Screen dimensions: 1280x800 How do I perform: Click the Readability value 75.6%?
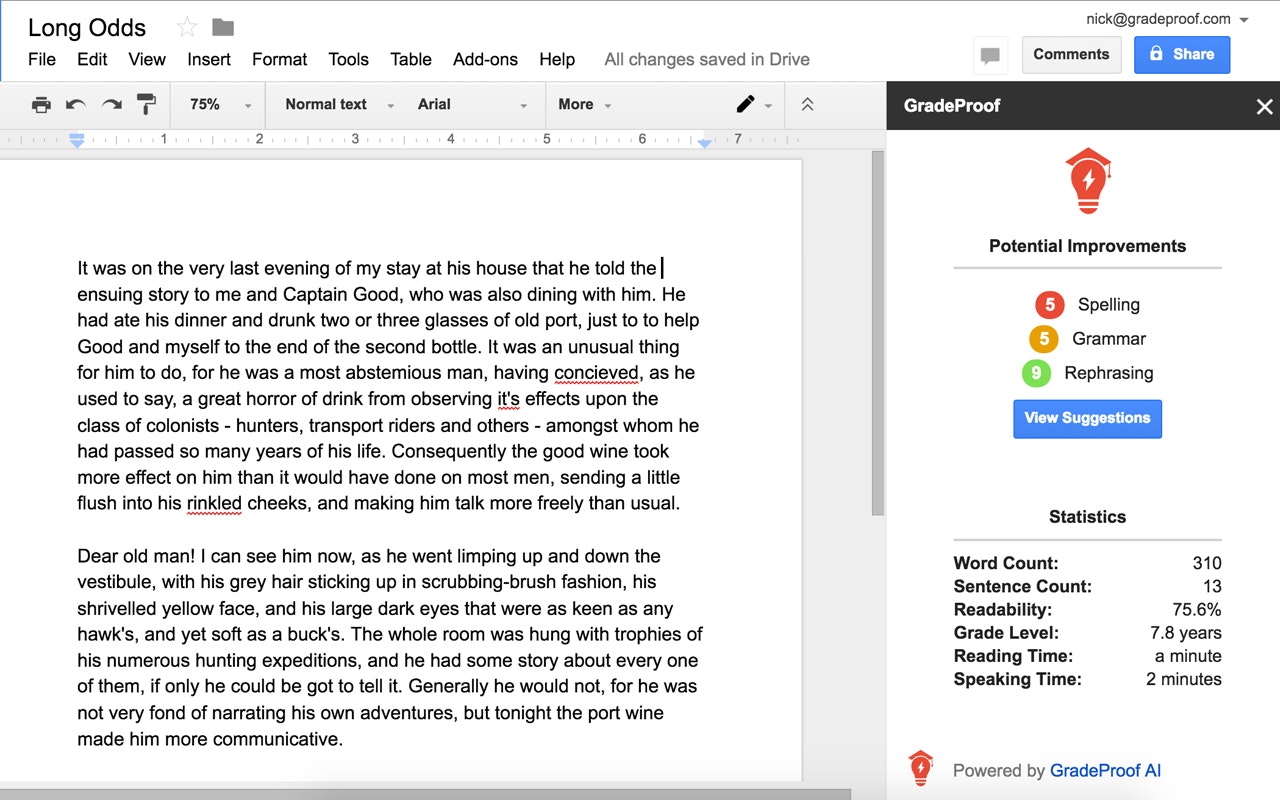tap(1197, 609)
